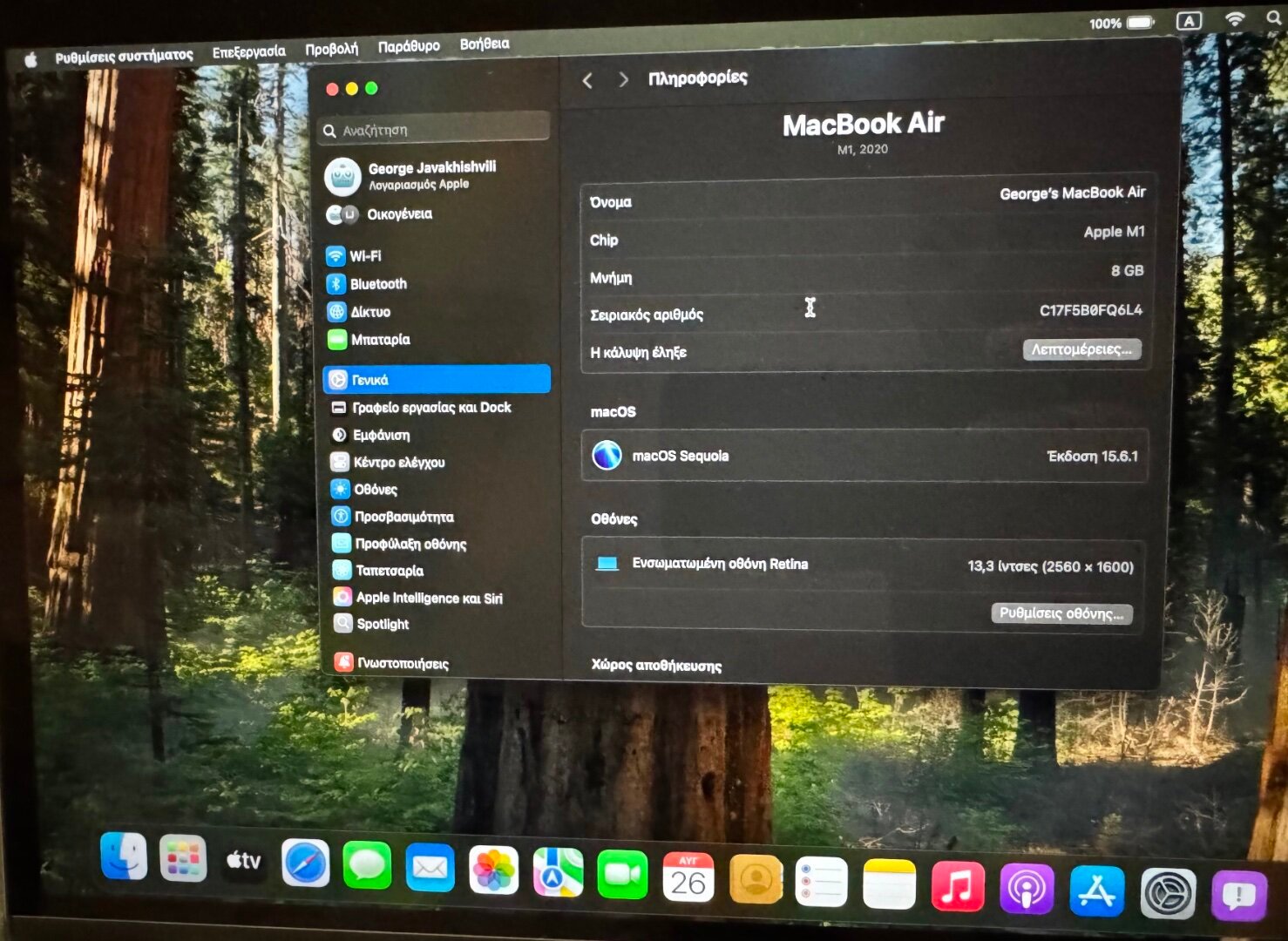This screenshot has height=941, width=1288.
Task: Open Calendar showing 26 in Dock
Action: coord(688,877)
